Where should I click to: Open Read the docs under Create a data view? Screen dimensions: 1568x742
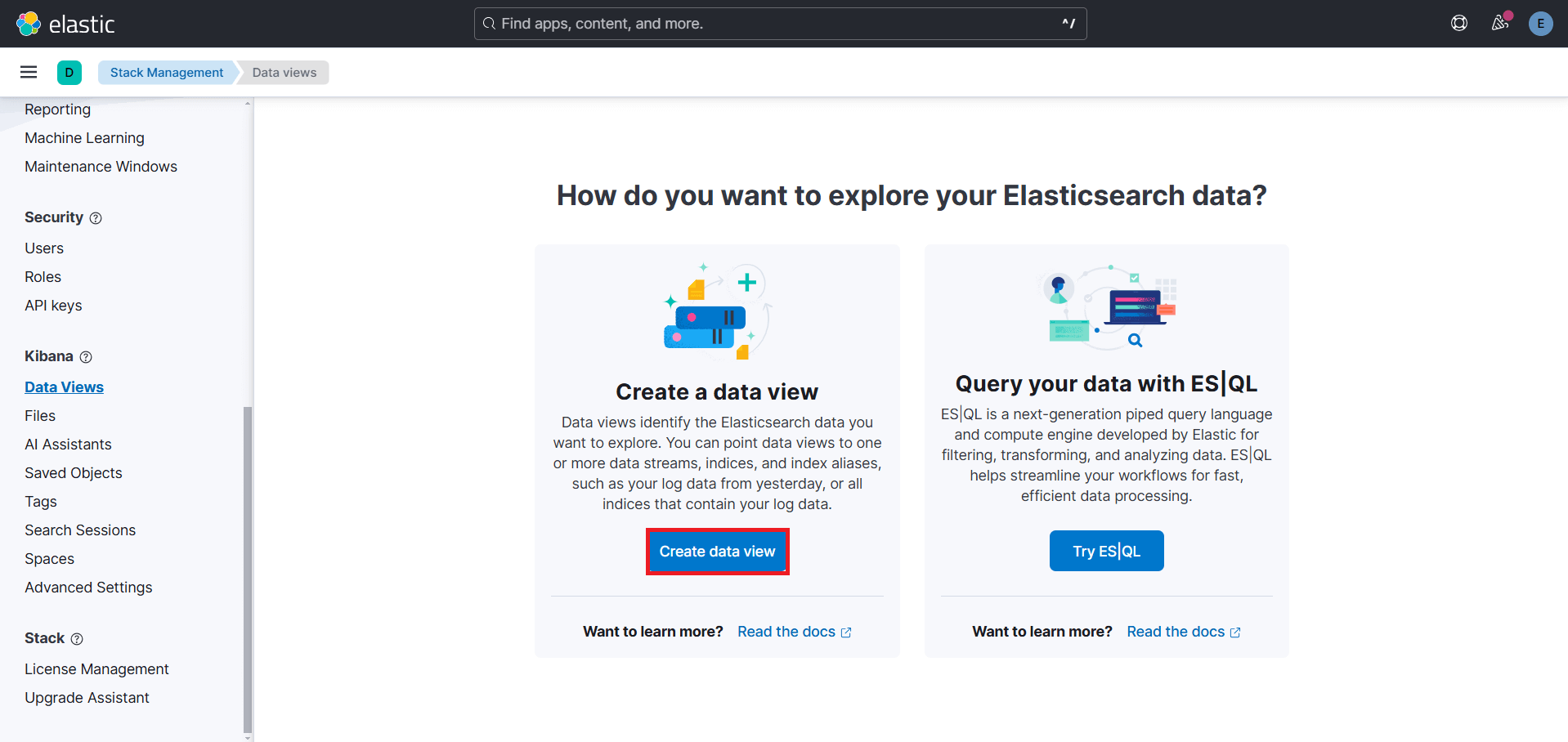(x=786, y=631)
